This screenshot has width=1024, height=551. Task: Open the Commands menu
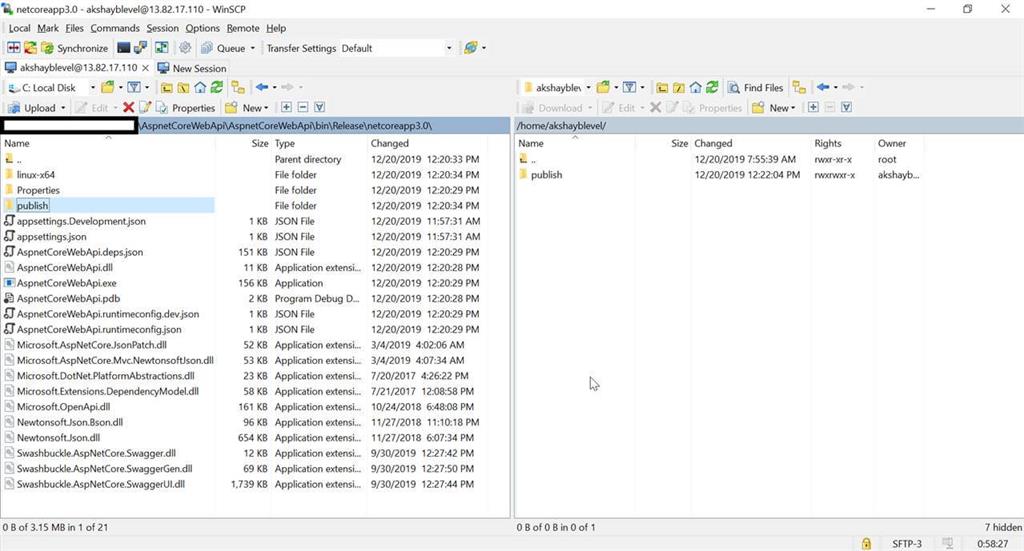(x=115, y=28)
